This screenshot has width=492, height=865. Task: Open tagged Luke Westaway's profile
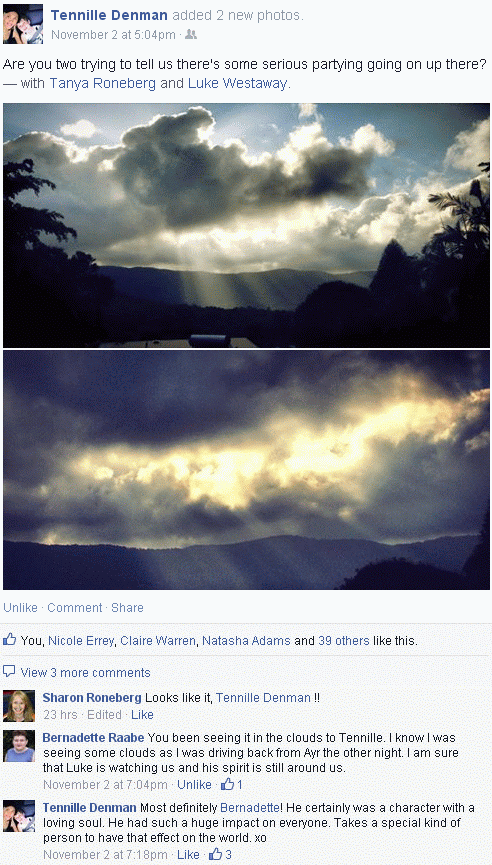point(238,83)
